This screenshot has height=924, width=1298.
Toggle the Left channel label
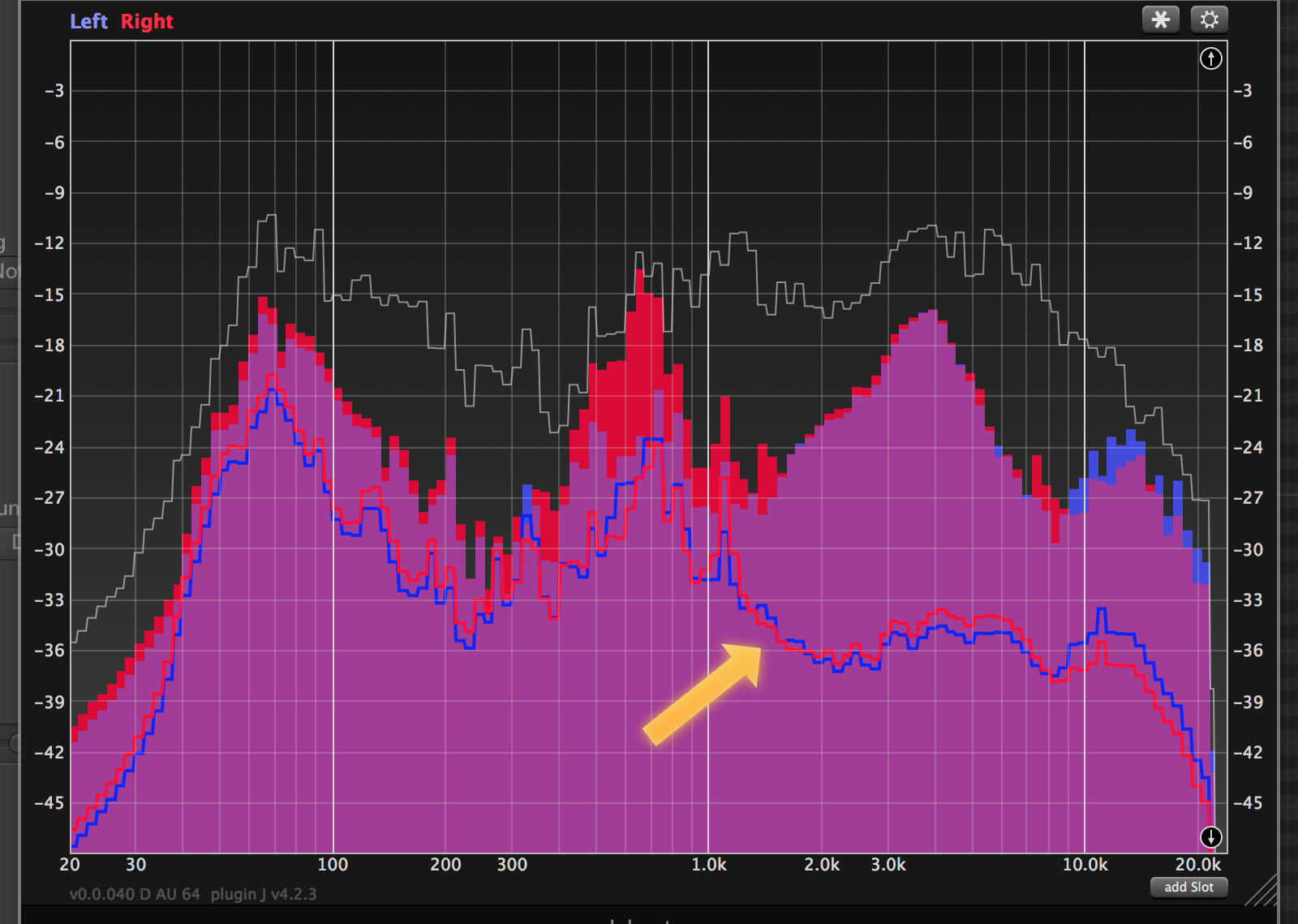88,22
